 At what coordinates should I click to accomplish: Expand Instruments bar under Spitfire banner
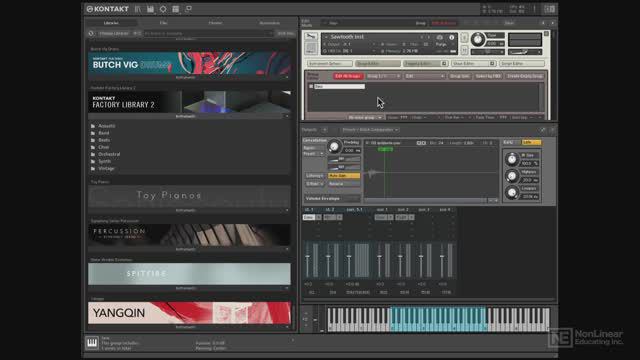click(189, 288)
